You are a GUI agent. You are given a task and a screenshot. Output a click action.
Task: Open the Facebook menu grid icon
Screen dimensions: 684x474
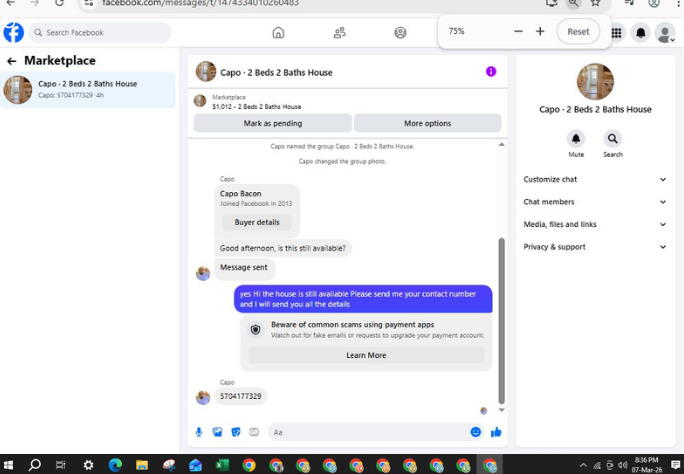tap(616, 33)
